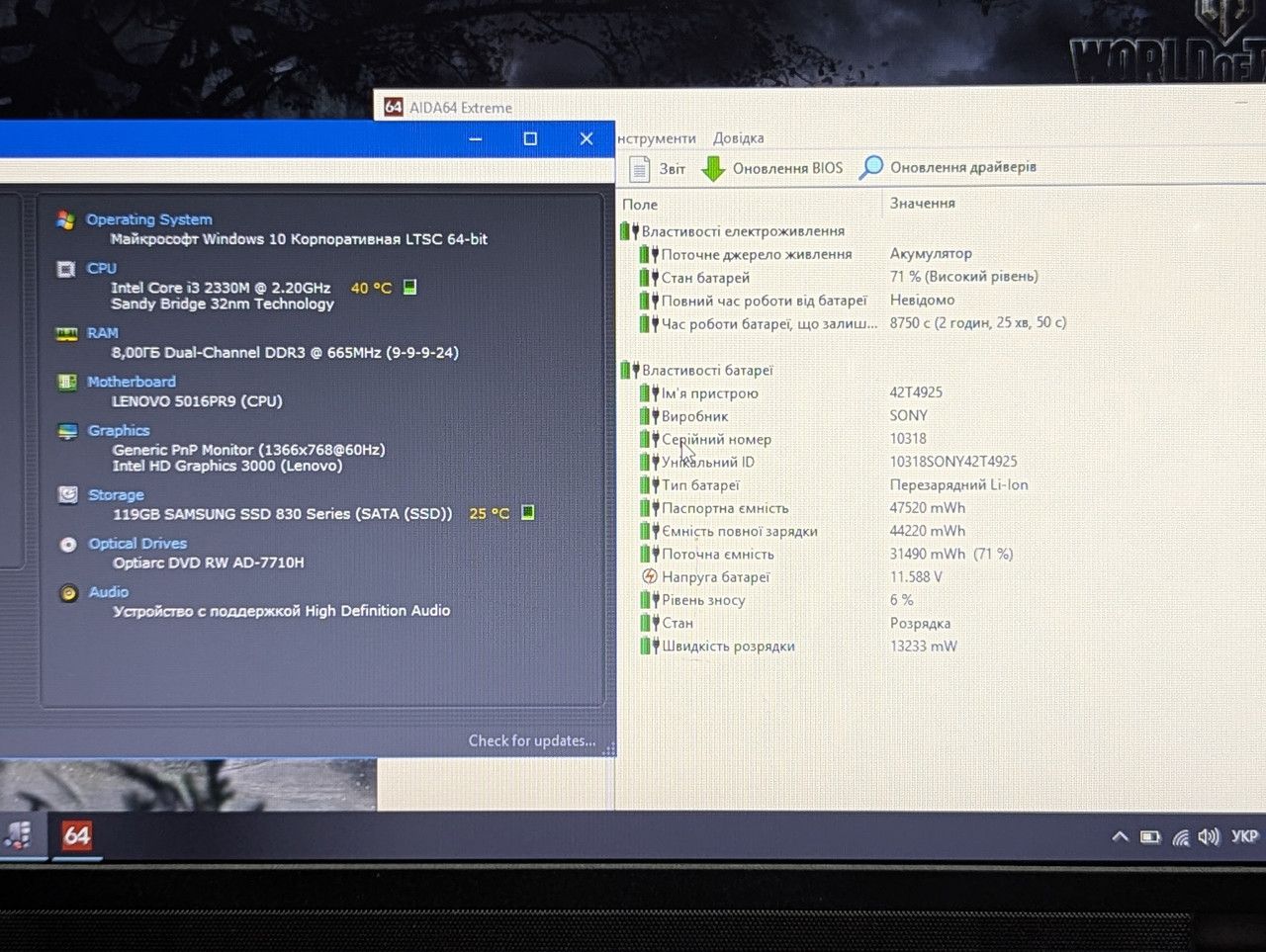
Task: Click the green CPU temperature indicator icon
Action: (409, 287)
